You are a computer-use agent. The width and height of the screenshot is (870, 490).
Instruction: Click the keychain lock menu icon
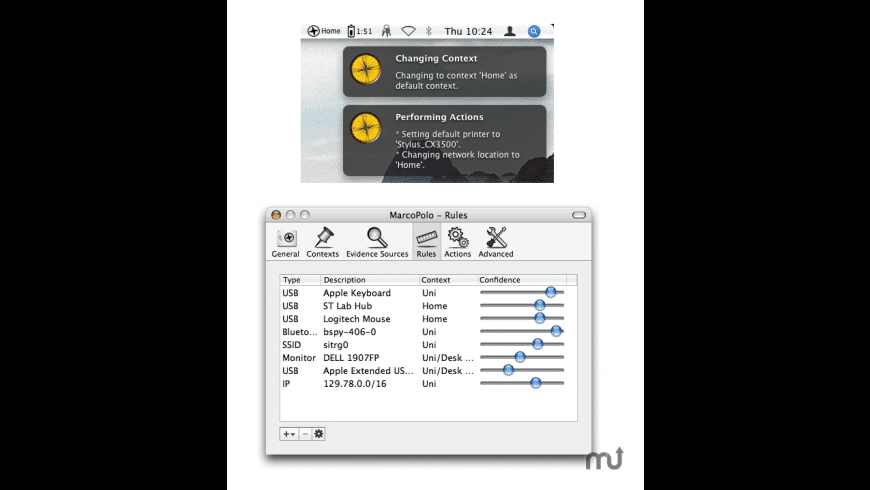tap(386, 31)
